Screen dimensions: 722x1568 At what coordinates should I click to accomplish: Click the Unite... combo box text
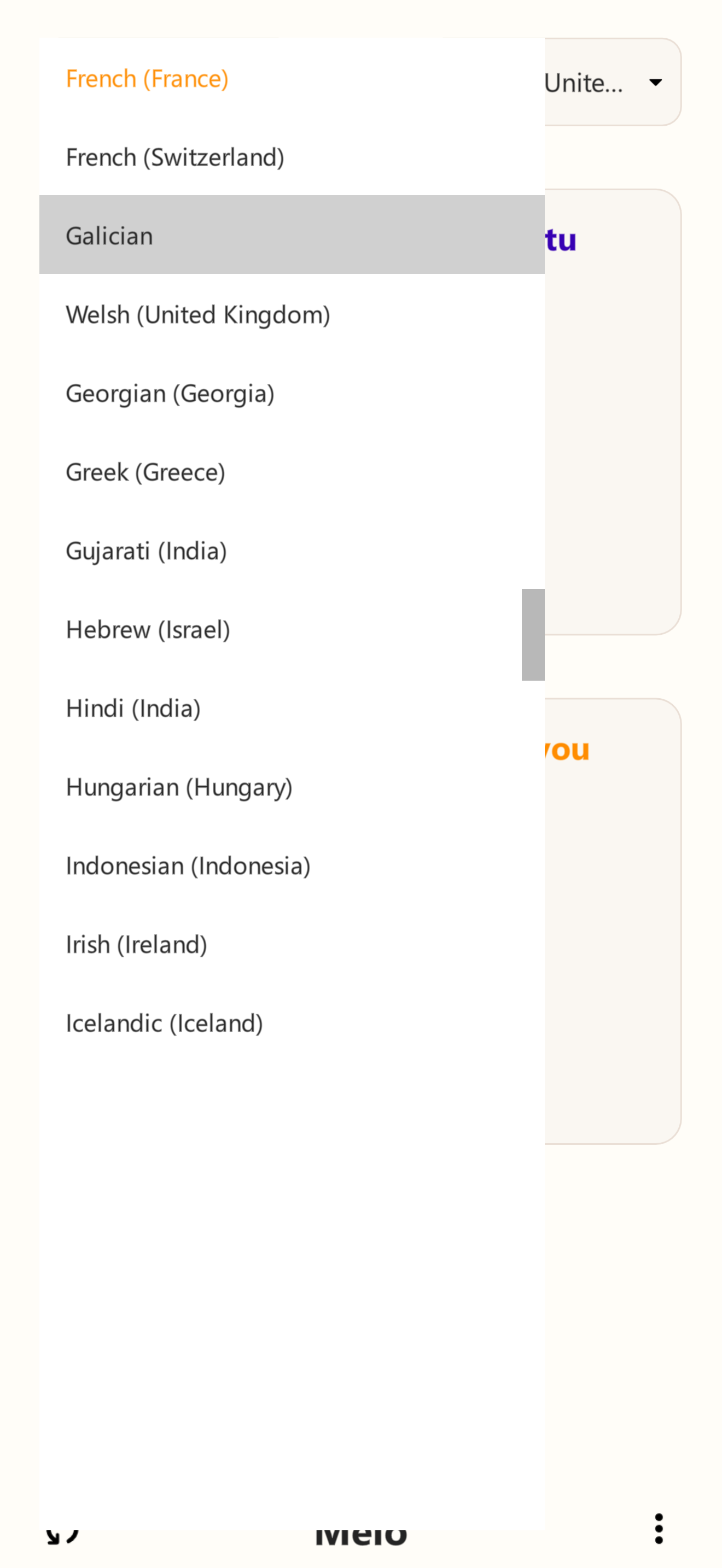(583, 83)
